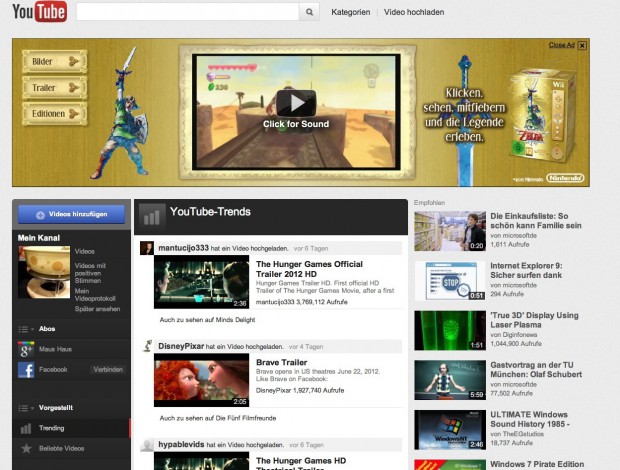
Task: Click the YouTube logo
Action: [x=40, y=11]
